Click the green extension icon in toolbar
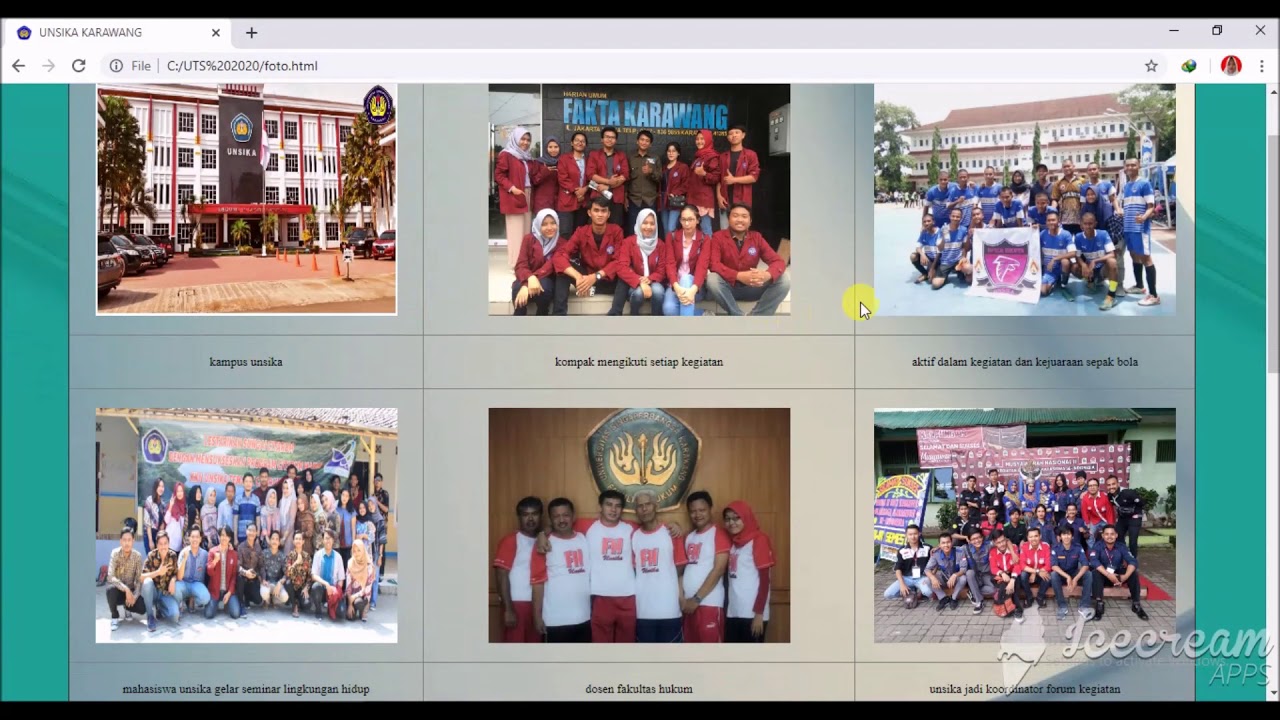The height and width of the screenshot is (720, 1280). [1189, 66]
